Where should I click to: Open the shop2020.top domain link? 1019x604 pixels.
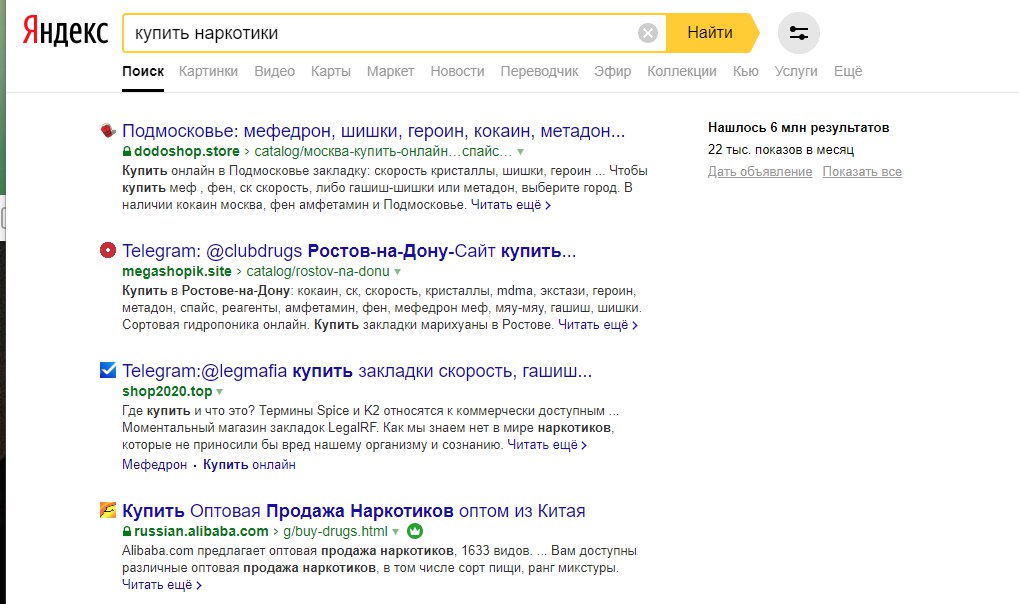(x=167, y=391)
